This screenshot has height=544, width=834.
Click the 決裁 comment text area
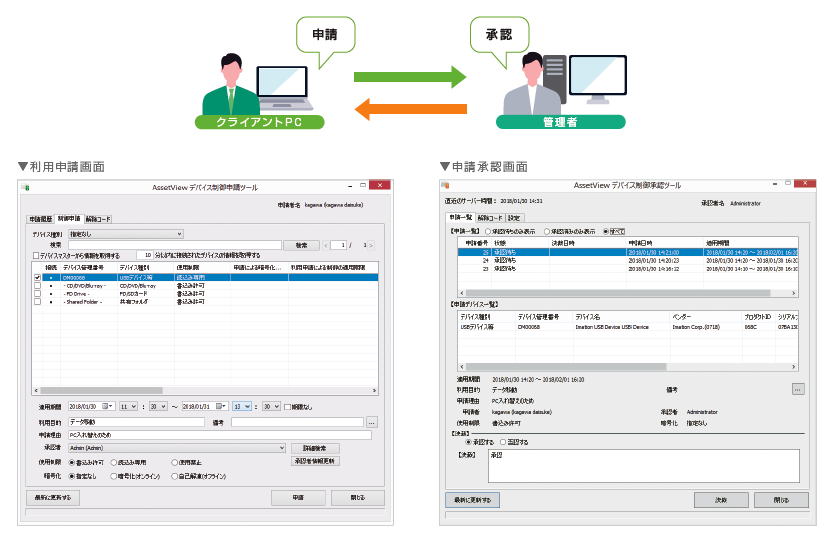(644, 466)
